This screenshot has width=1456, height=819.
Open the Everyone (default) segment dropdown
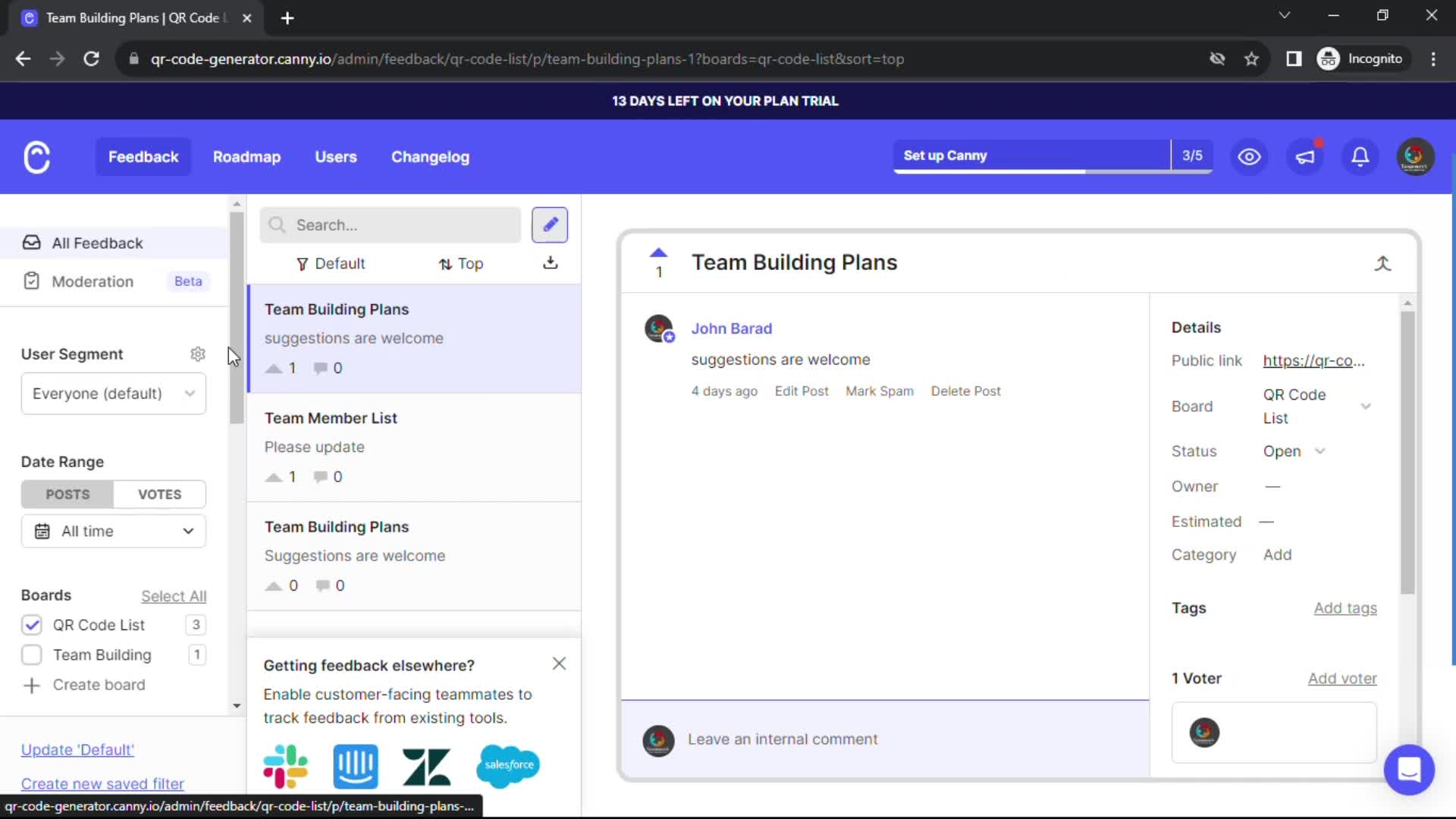tap(114, 394)
